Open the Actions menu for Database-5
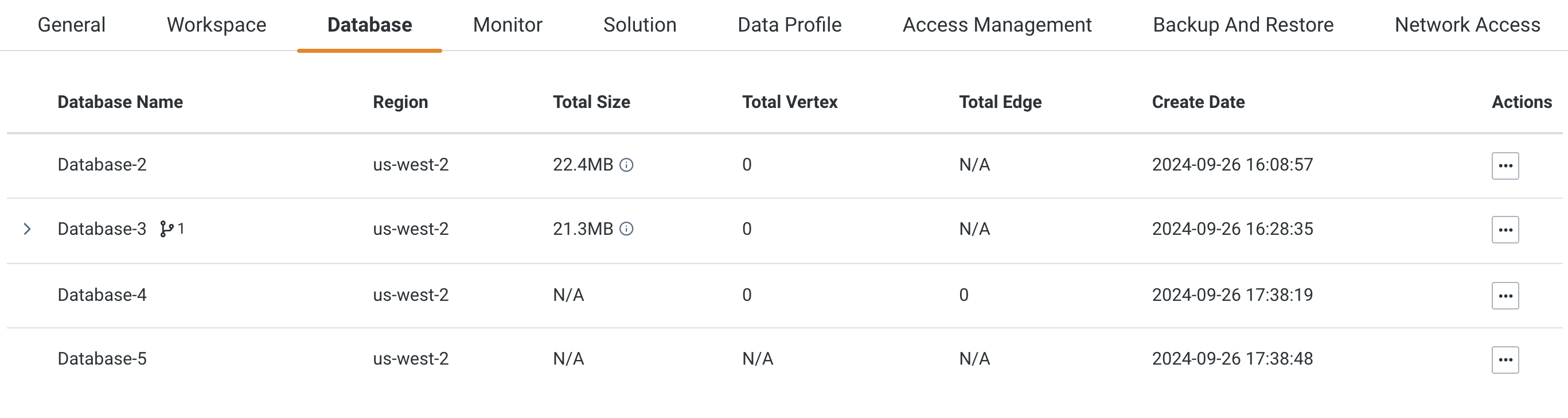The height and width of the screenshot is (418, 1568). pyautogui.click(x=1505, y=359)
